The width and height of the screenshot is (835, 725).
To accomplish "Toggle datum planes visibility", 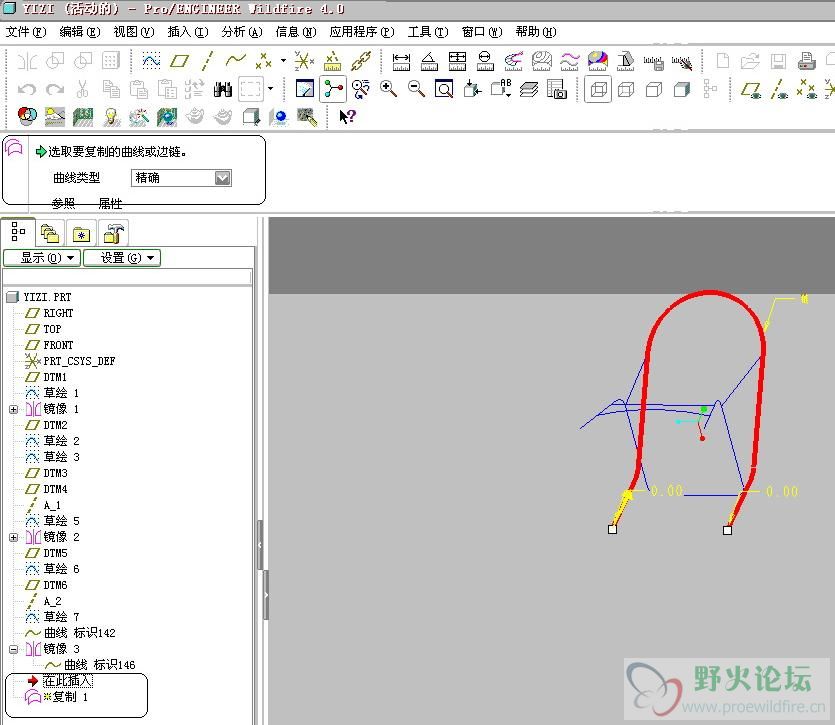I will tap(751, 89).
